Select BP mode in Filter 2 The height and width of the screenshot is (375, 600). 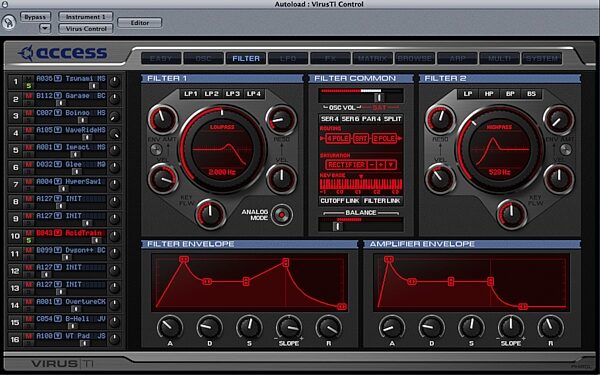(510, 94)
